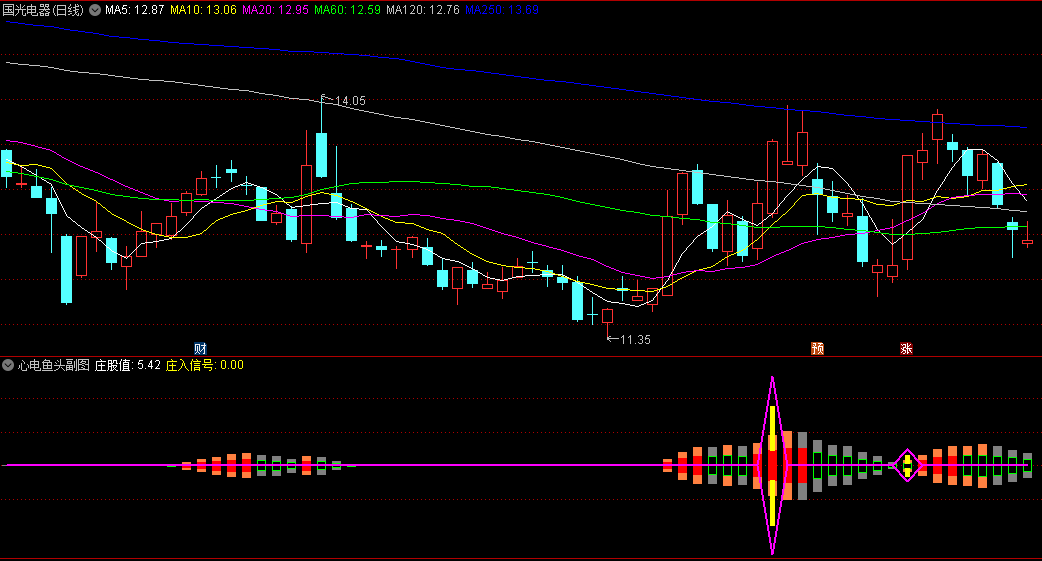
Task: Select the candlestick at the 11.35 low
Action: [x=607, y=322]
